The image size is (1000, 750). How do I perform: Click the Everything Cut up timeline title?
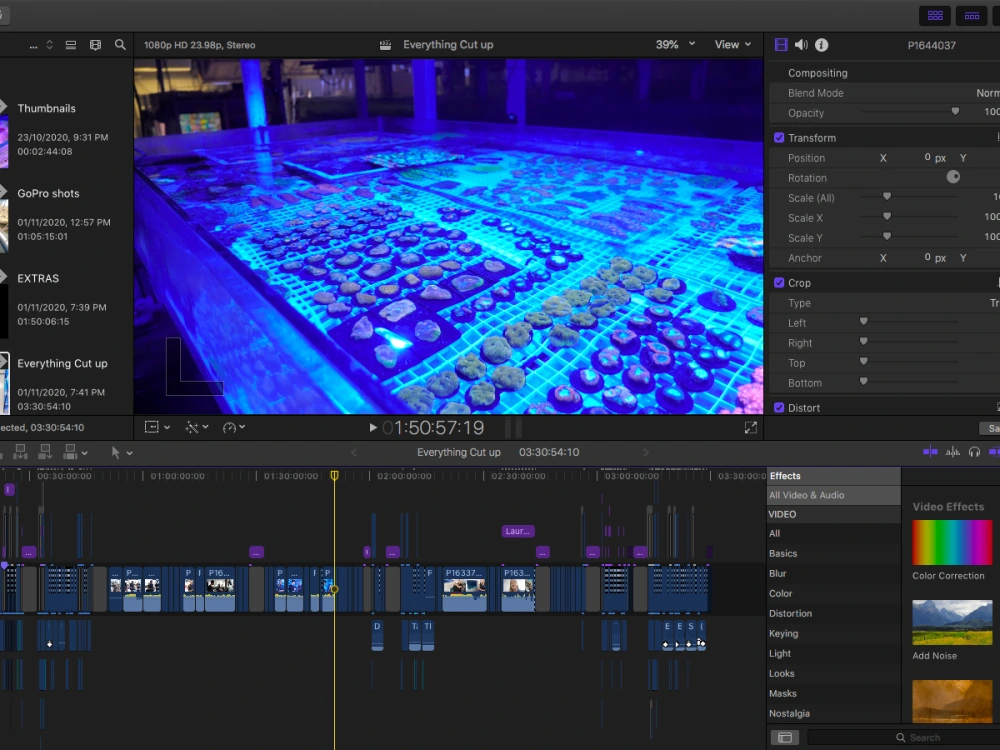pos(459,452)
